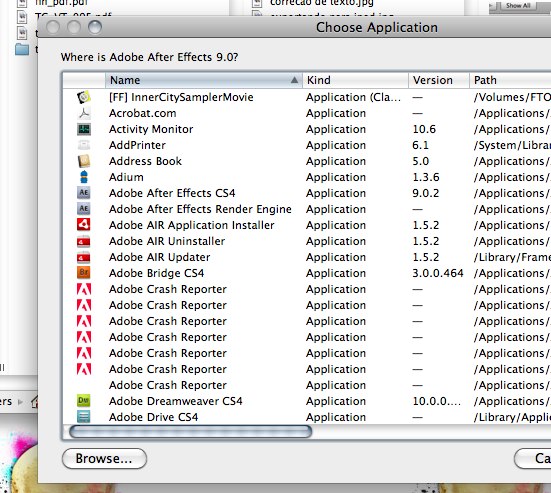Click the Browse... button

(x=104, y=459)
